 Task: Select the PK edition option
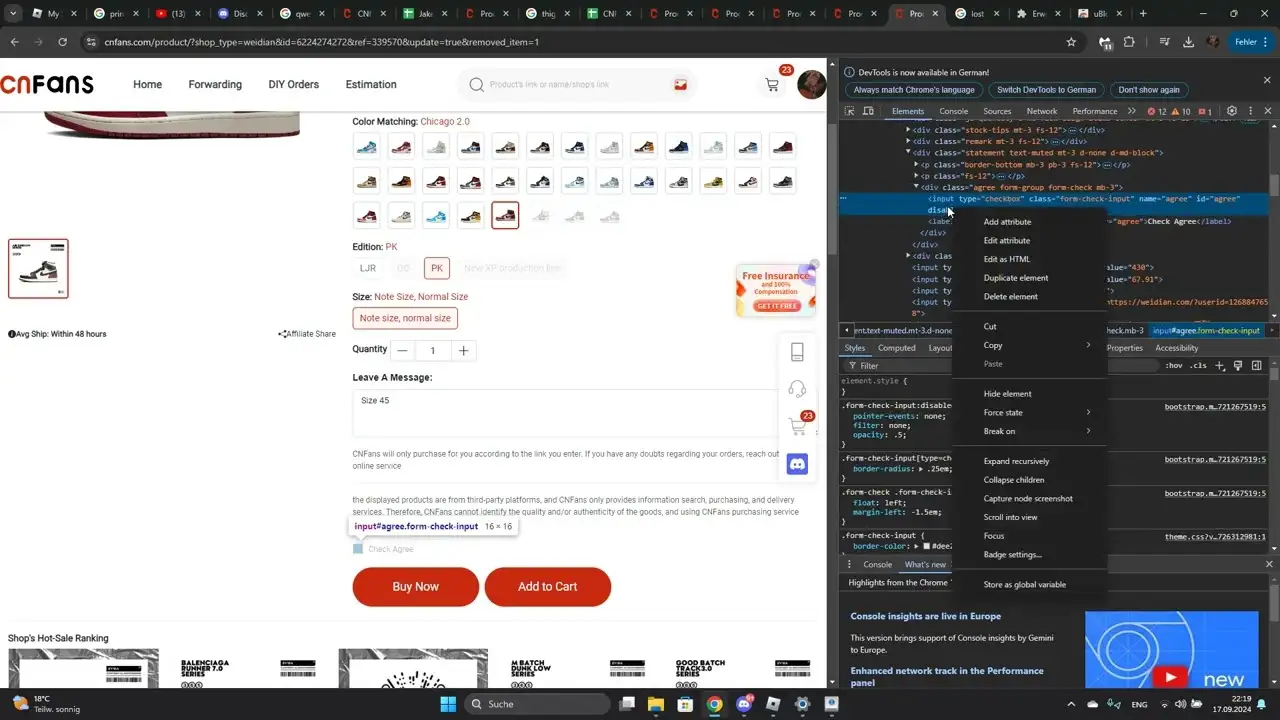click(x=437, y=268)
